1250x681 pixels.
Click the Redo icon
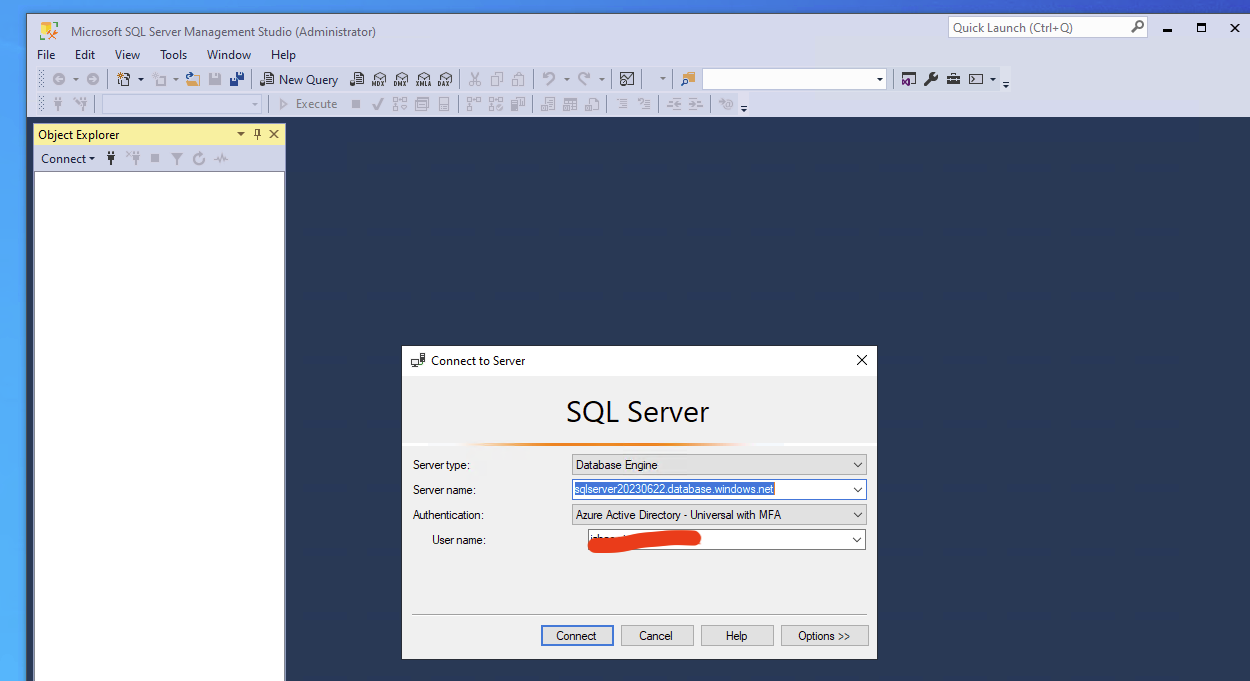(x=584, y=79)
